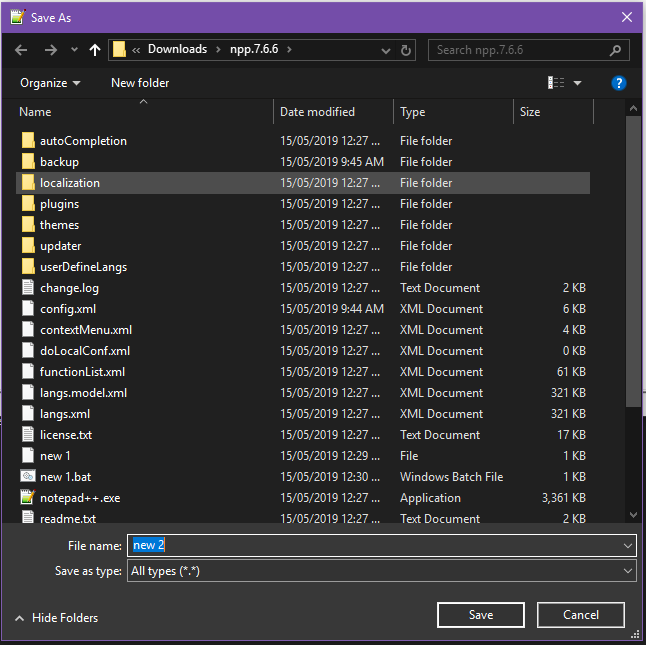
Task: Click the scrollbar up arrow
Action: [x=634, y=108]
